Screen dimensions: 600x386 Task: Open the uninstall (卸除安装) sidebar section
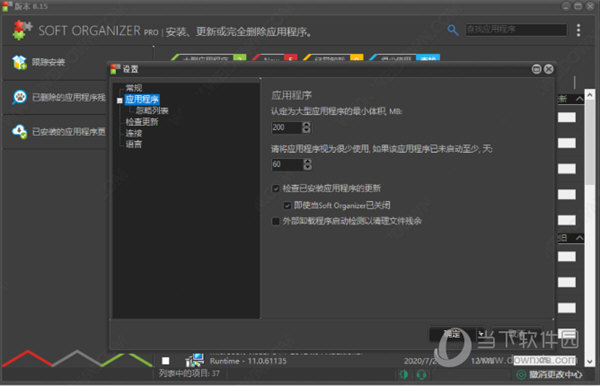[55, 62]
